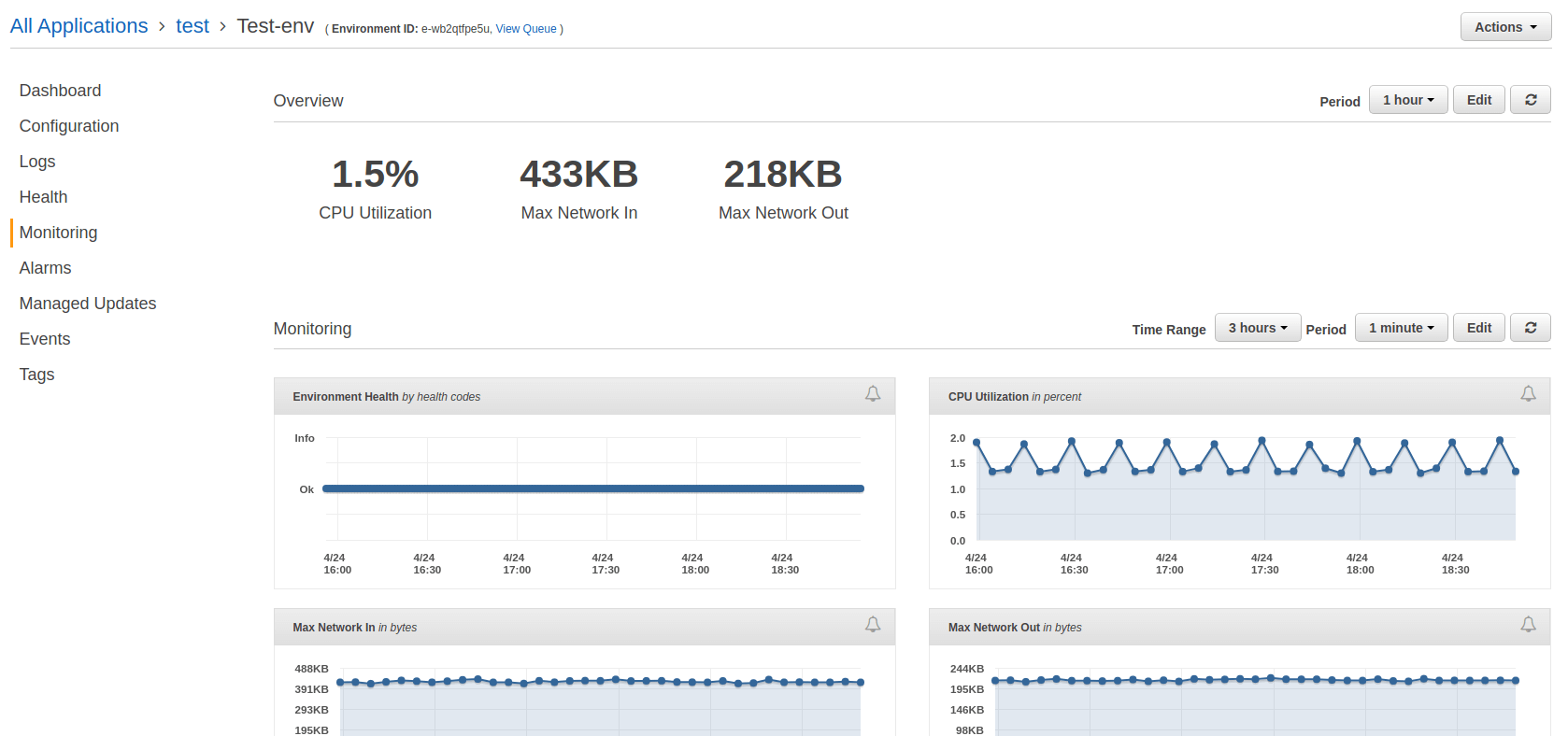Click the Edit button in Overview

(1478, 100)
